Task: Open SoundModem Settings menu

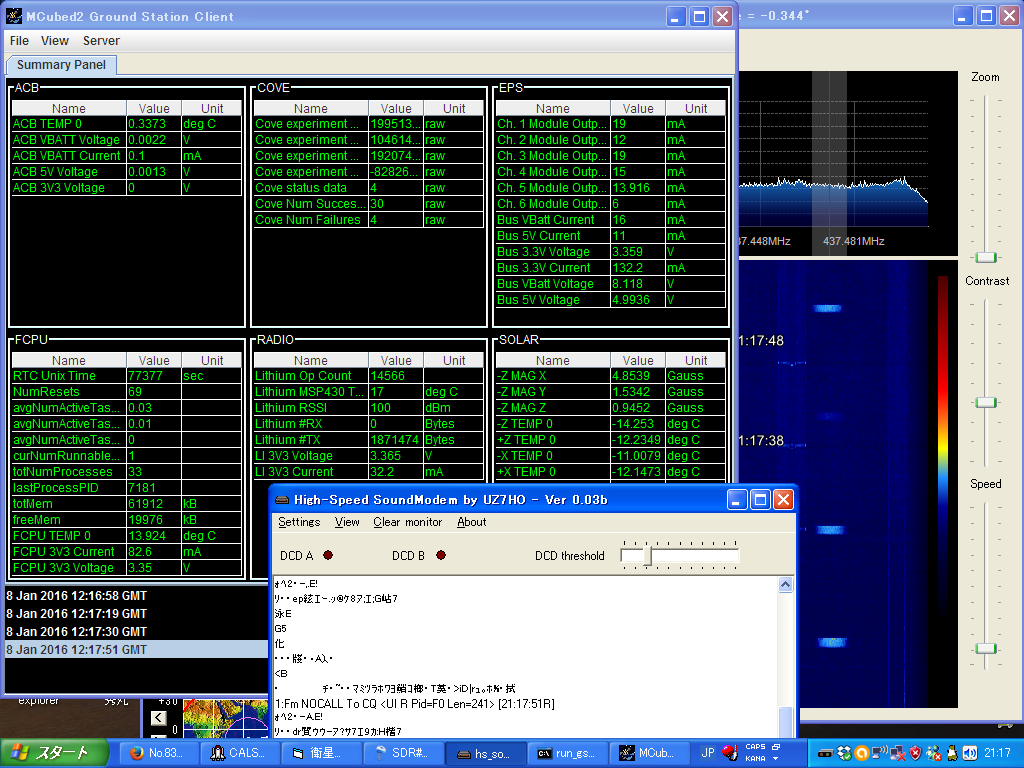Action: [299, 522]
